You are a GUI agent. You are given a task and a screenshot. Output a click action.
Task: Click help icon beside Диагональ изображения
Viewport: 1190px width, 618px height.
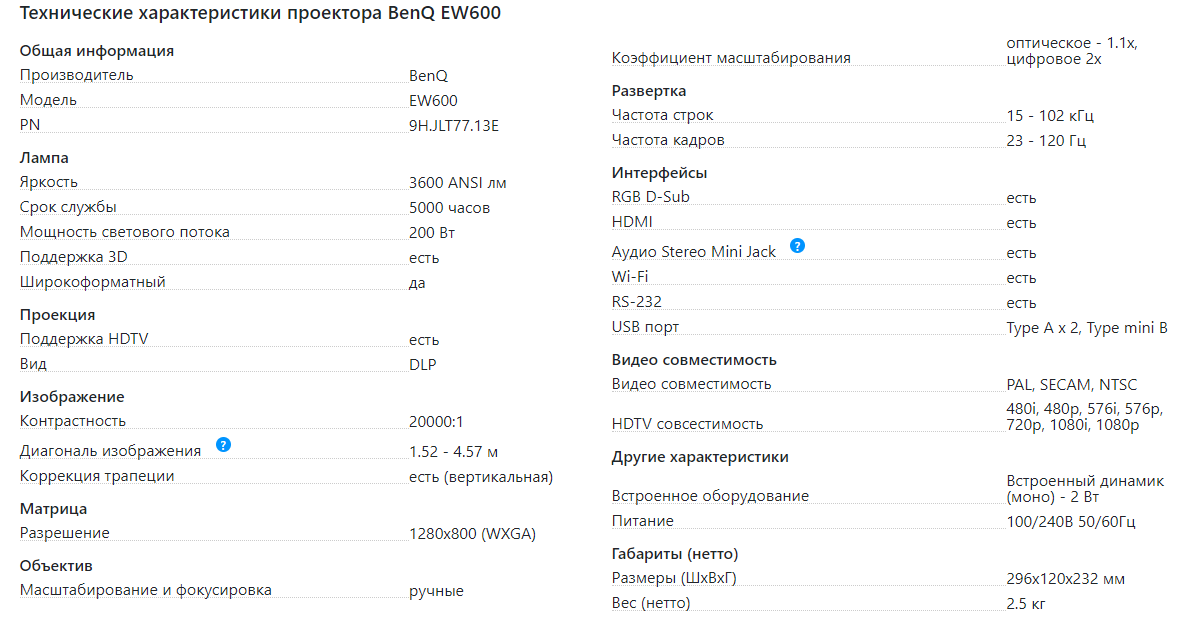point(223,445)
